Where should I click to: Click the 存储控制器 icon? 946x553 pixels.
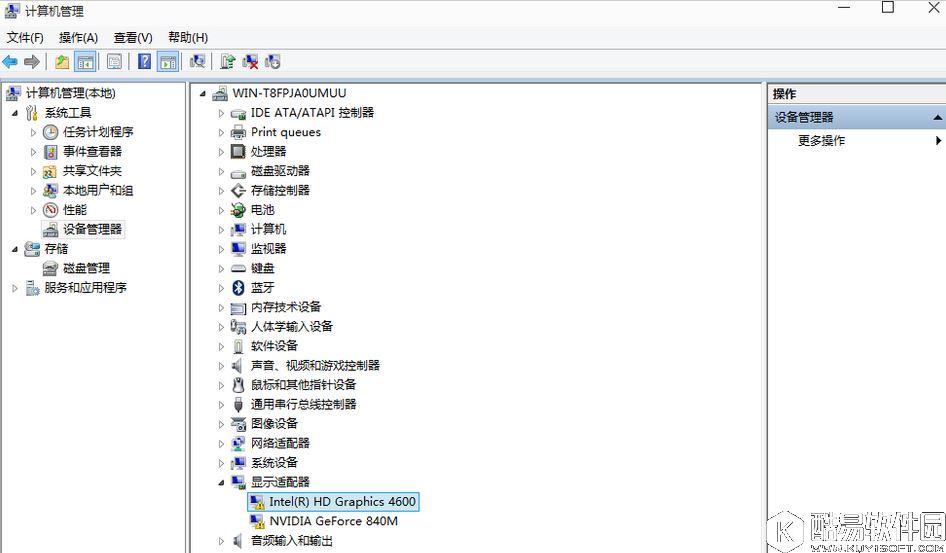pos(238,191)
